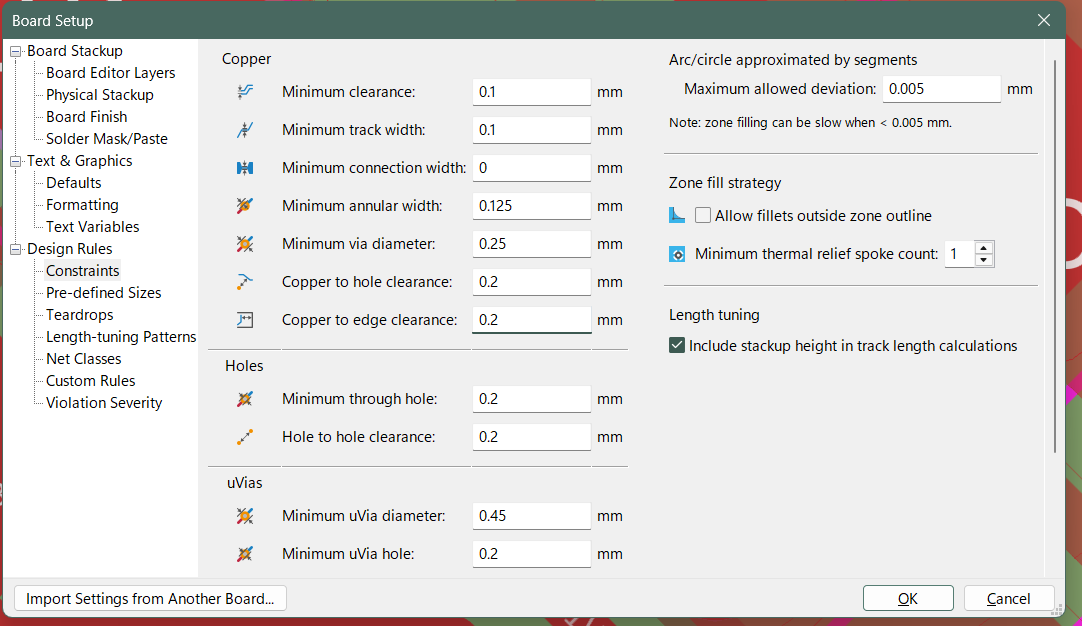Click the Minimum track width icon
The width and height of the screenshot is (1082, 626).
(245, 130)
